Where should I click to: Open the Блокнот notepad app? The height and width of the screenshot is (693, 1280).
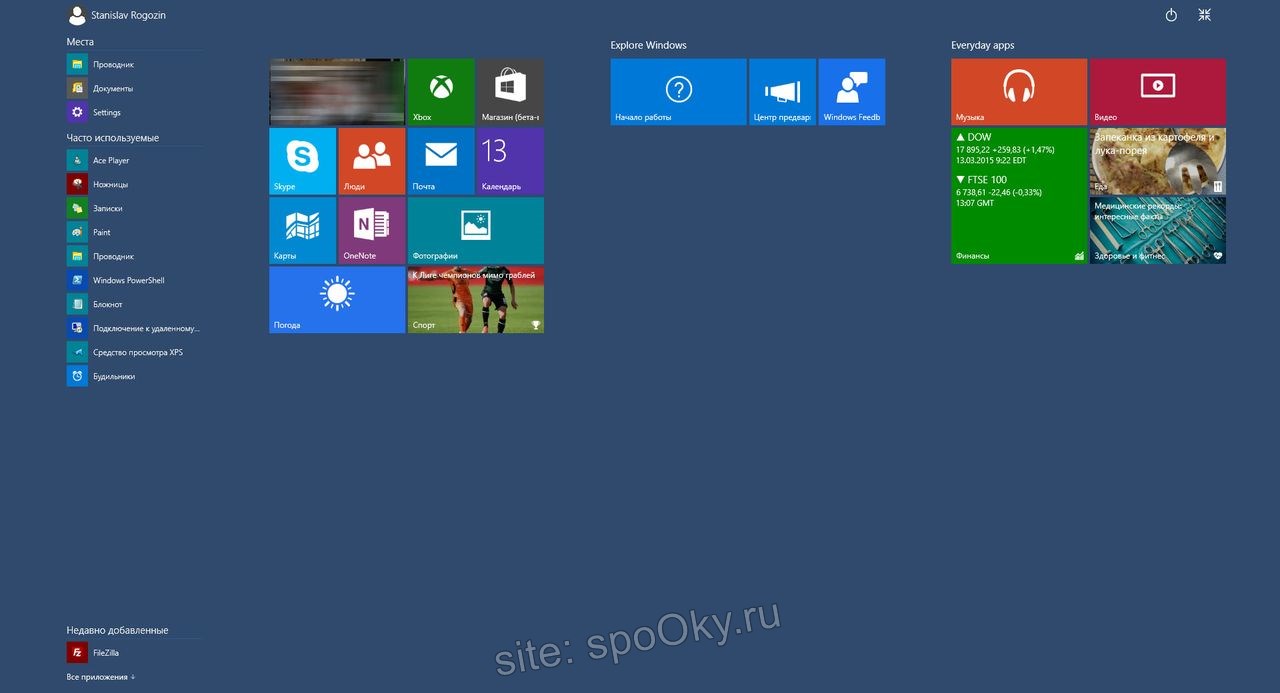point(134,305)
